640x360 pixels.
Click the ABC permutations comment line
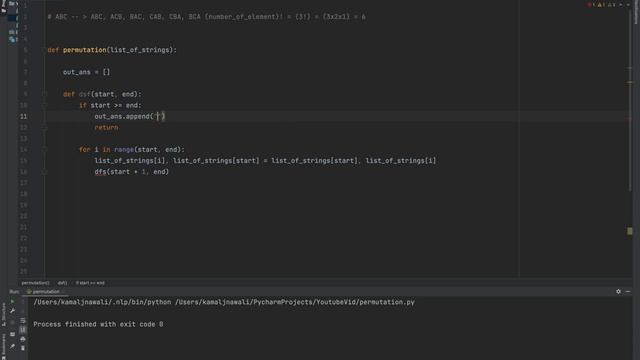(207, 17)
